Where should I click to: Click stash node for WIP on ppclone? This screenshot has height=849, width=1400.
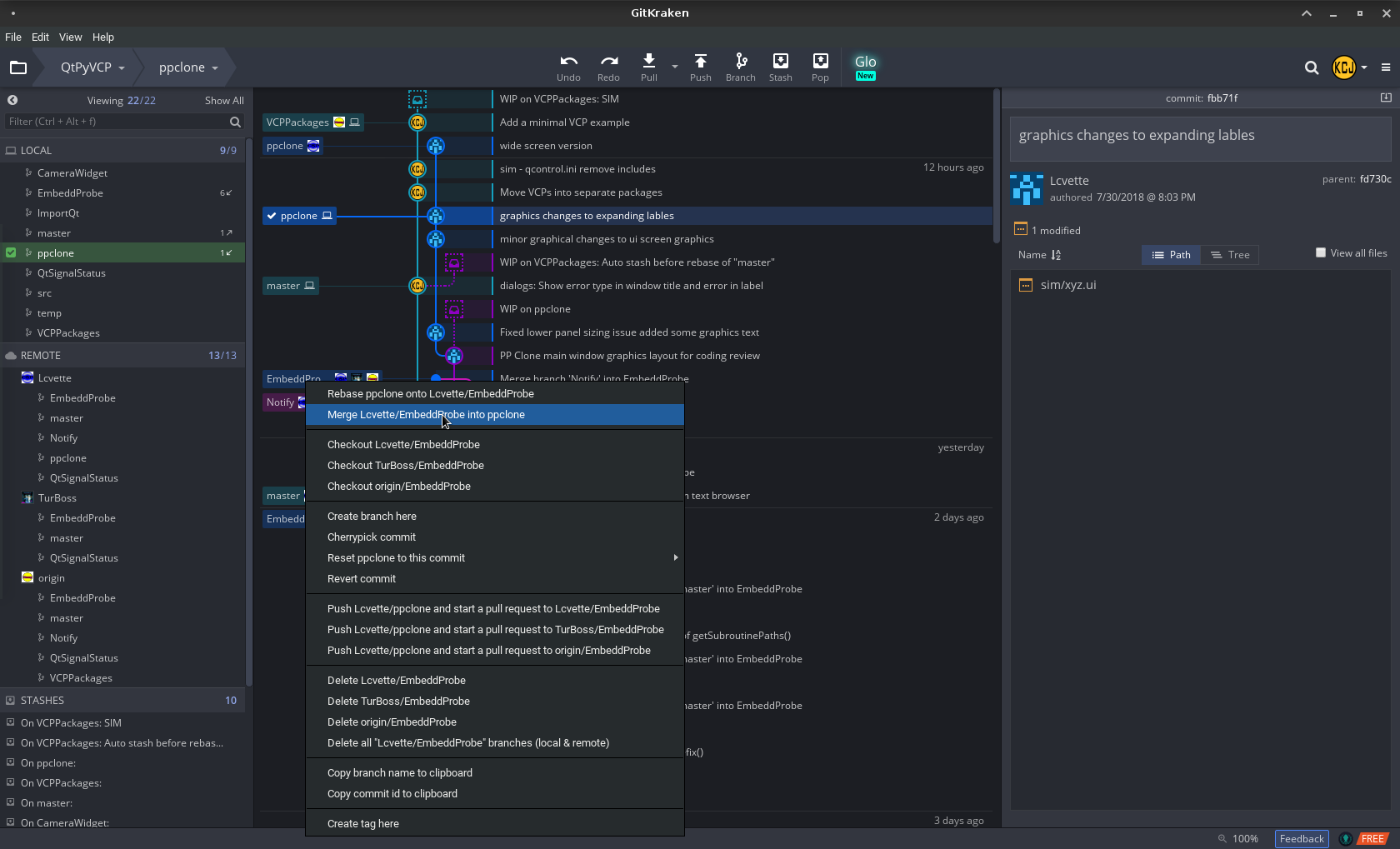click(x=454, y=309)
